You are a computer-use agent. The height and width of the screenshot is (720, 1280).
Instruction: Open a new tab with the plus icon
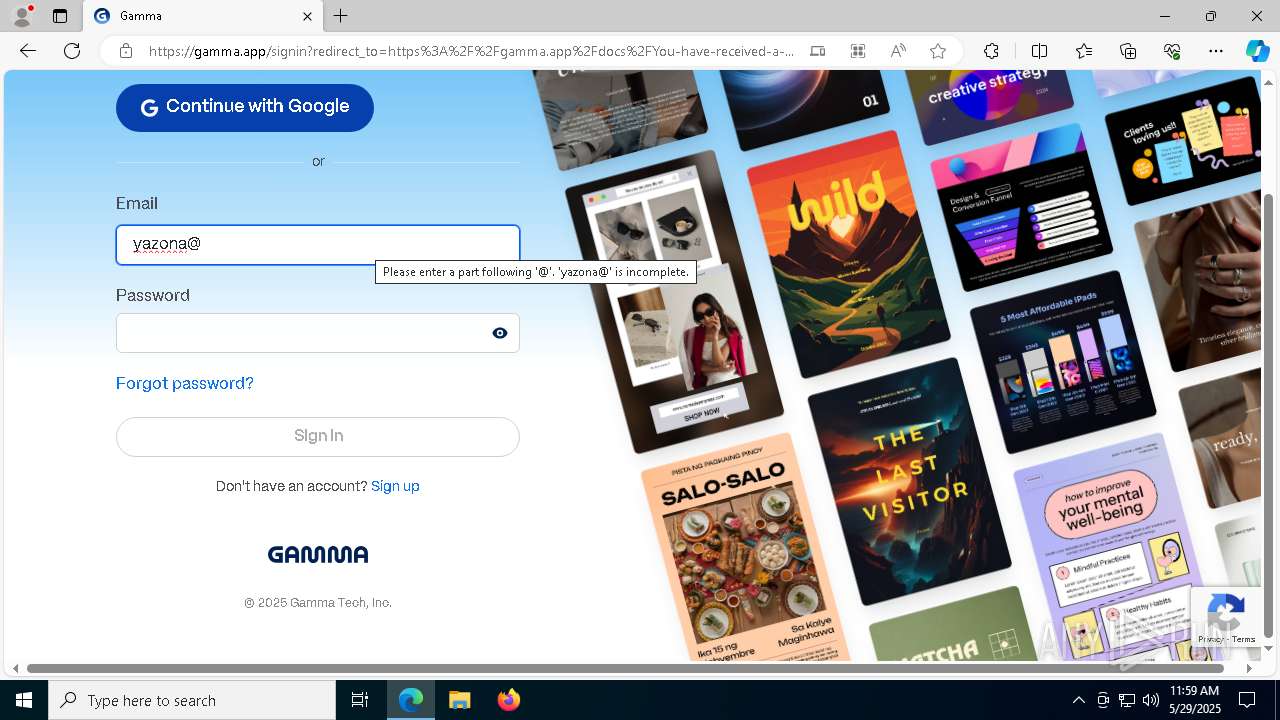point(341,16)
